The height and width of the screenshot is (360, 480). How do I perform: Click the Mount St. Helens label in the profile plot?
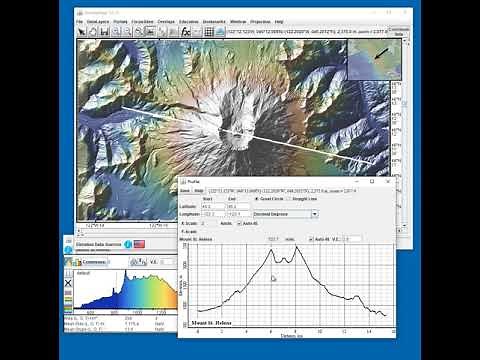(x=211, y=323)
